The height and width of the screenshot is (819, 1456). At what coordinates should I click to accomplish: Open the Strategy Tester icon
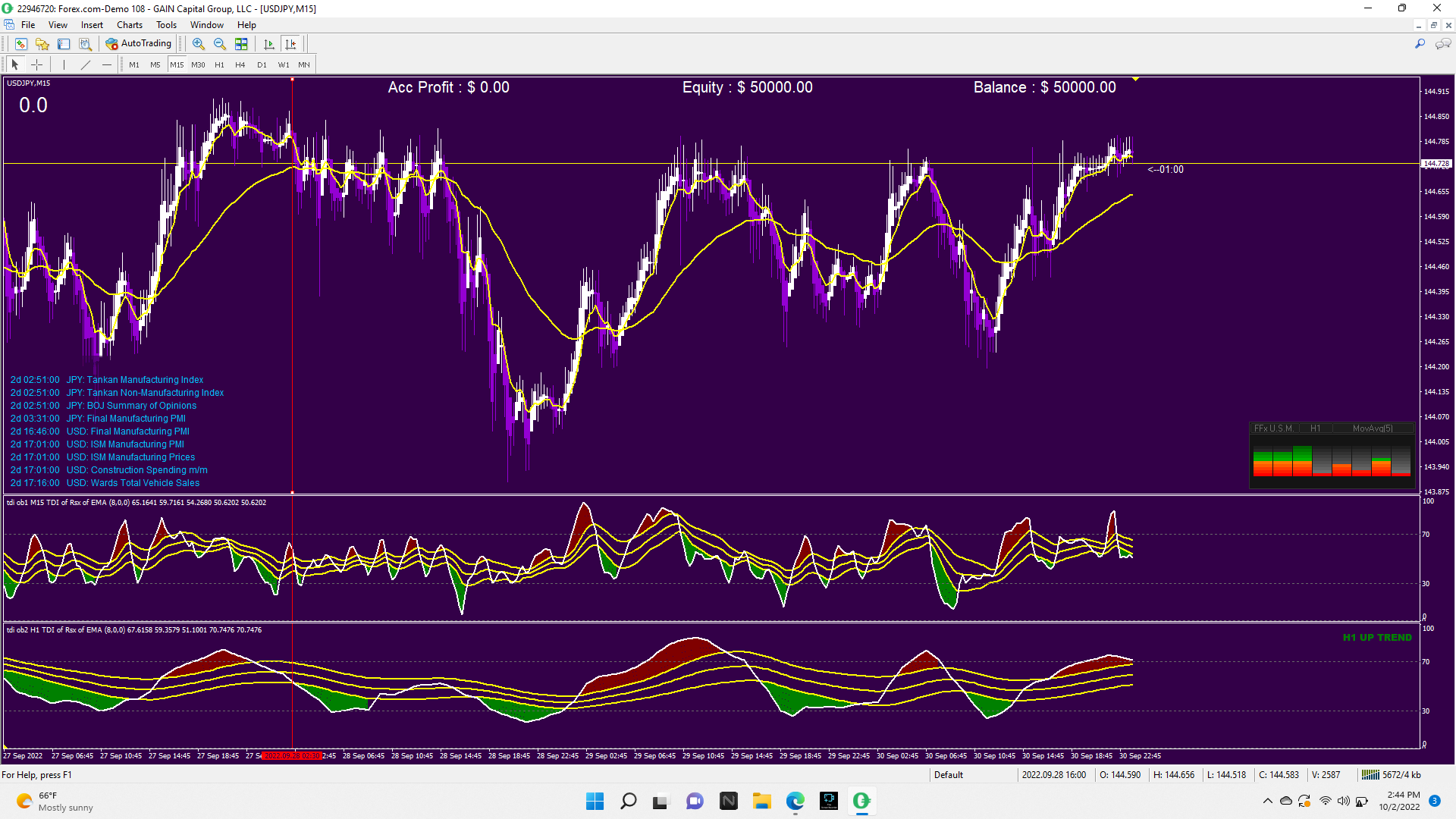point(86,44)
